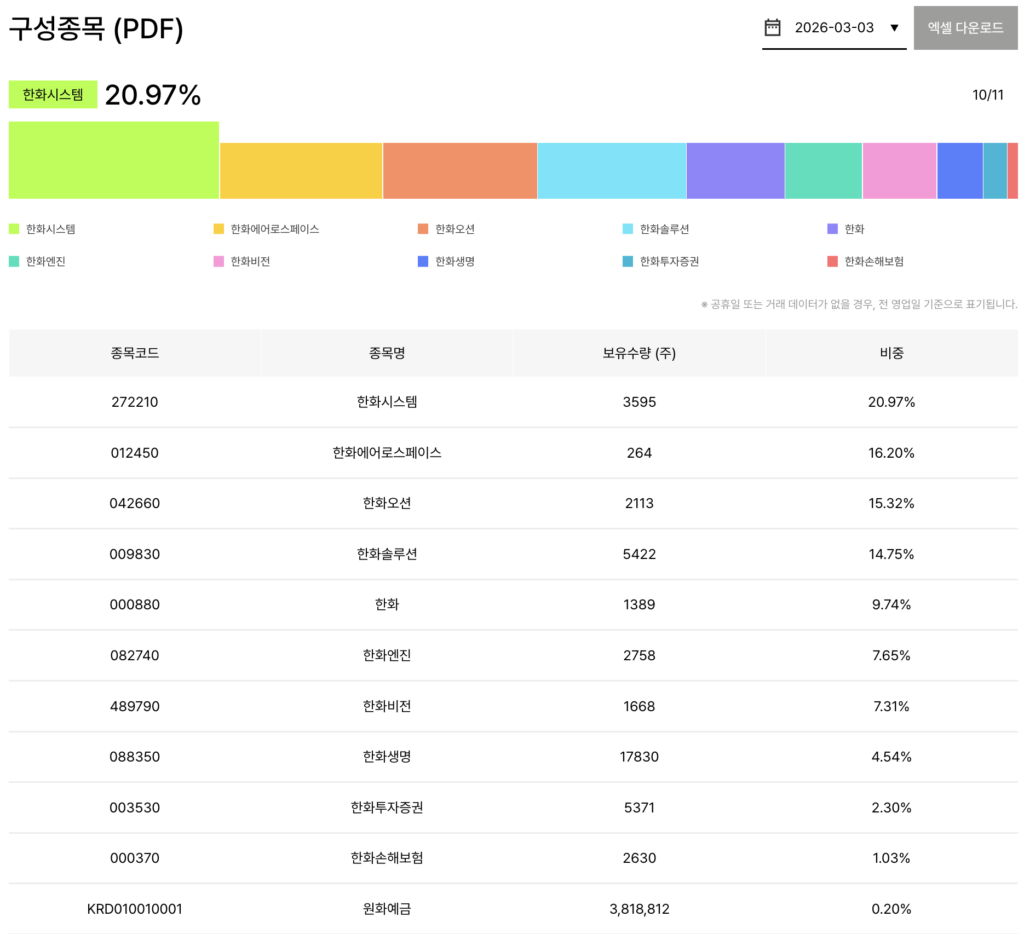Click the calendar icon beside the date
Viewport: 1024px width, 934px height.
772,28
